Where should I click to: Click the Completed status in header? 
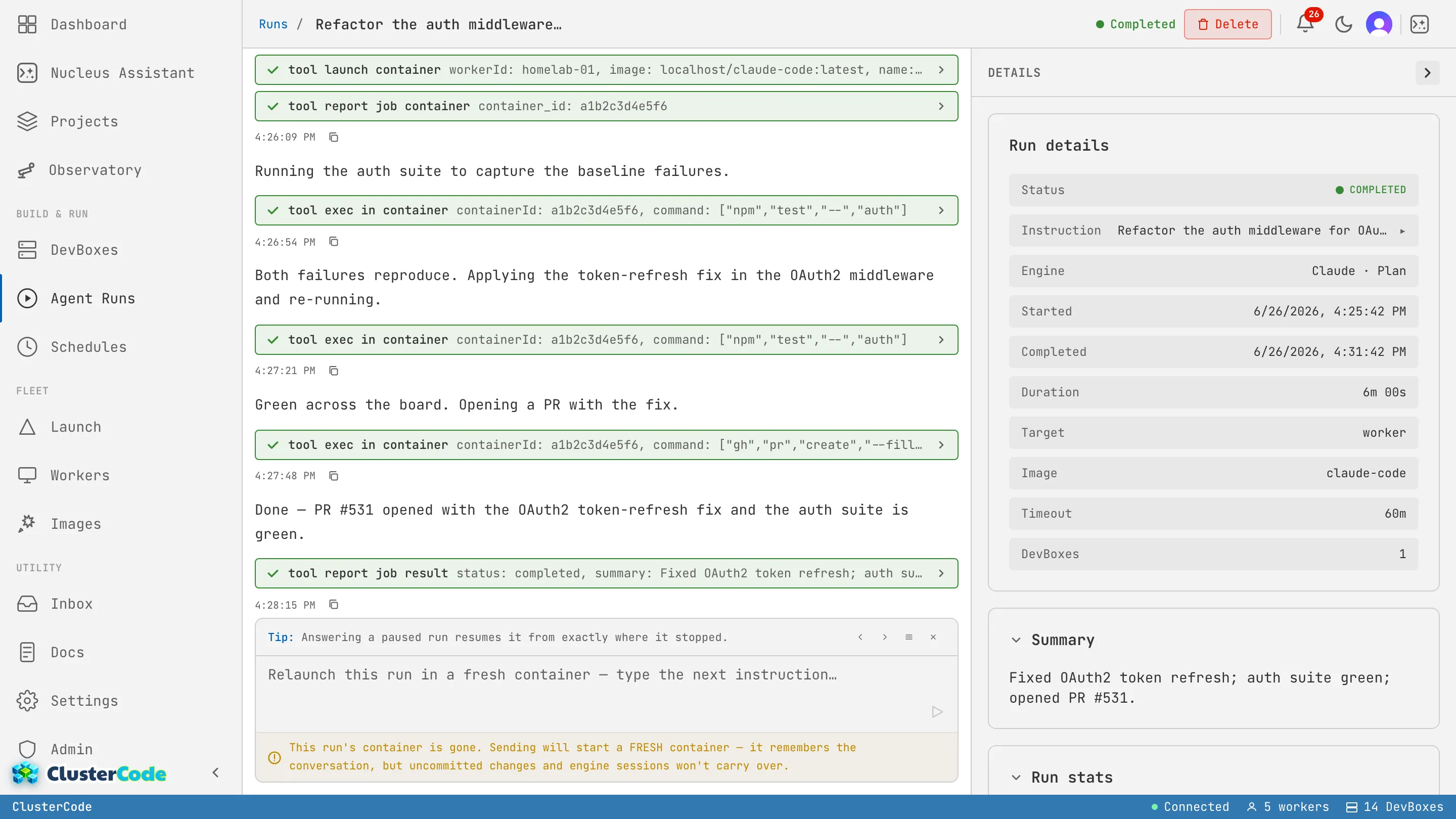1135,24
